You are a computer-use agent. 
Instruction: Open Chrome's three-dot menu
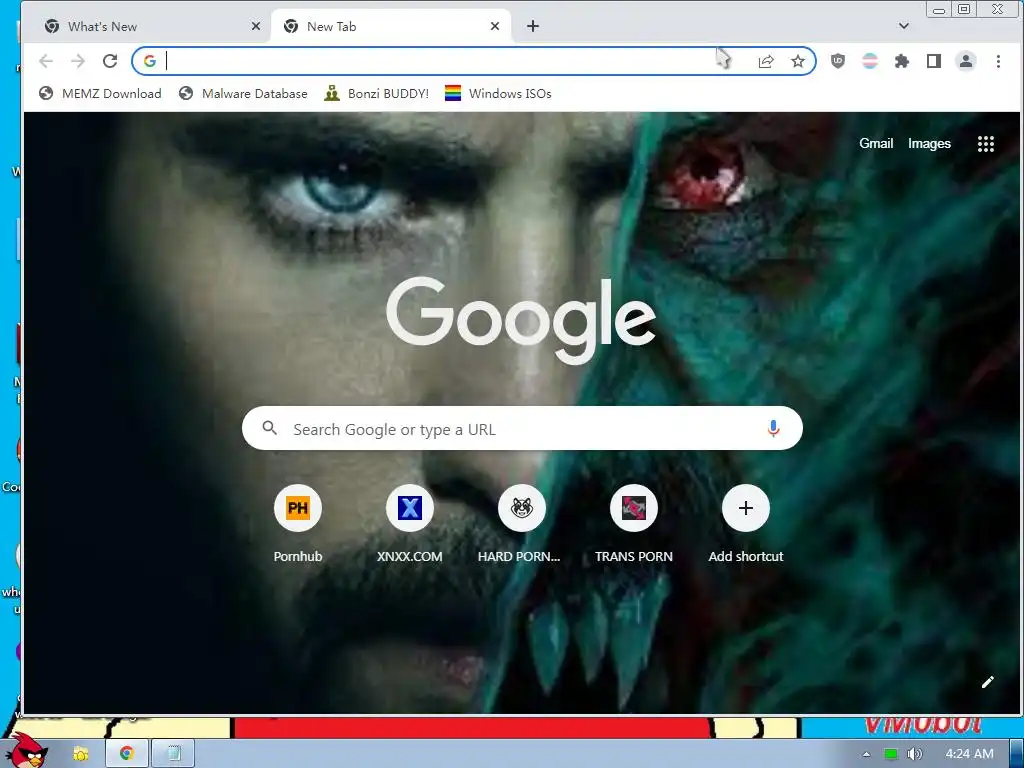[x=998, y=61]
